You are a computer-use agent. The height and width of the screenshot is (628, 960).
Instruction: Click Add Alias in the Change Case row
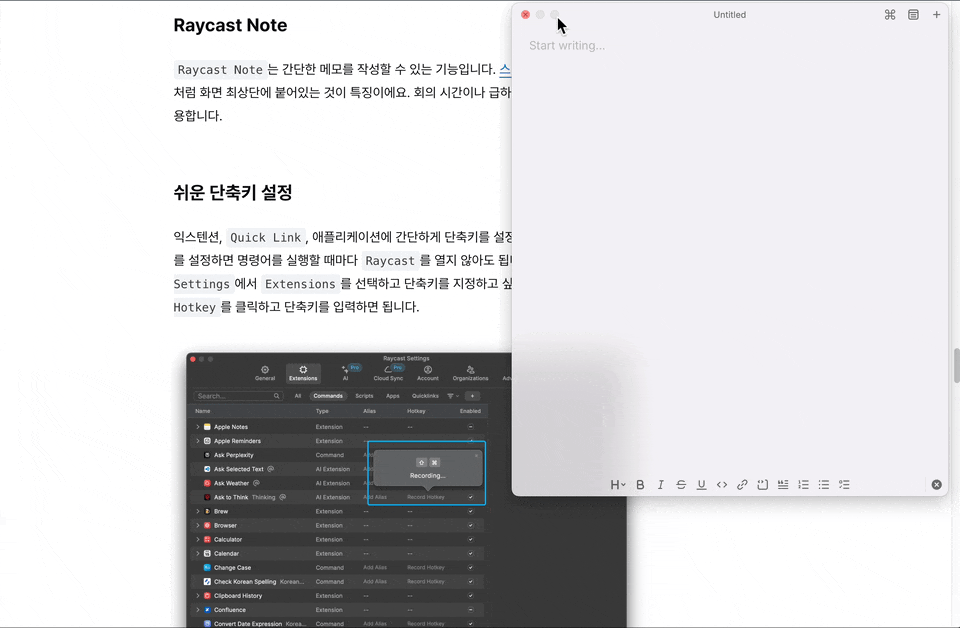click(x=375, y=567)
